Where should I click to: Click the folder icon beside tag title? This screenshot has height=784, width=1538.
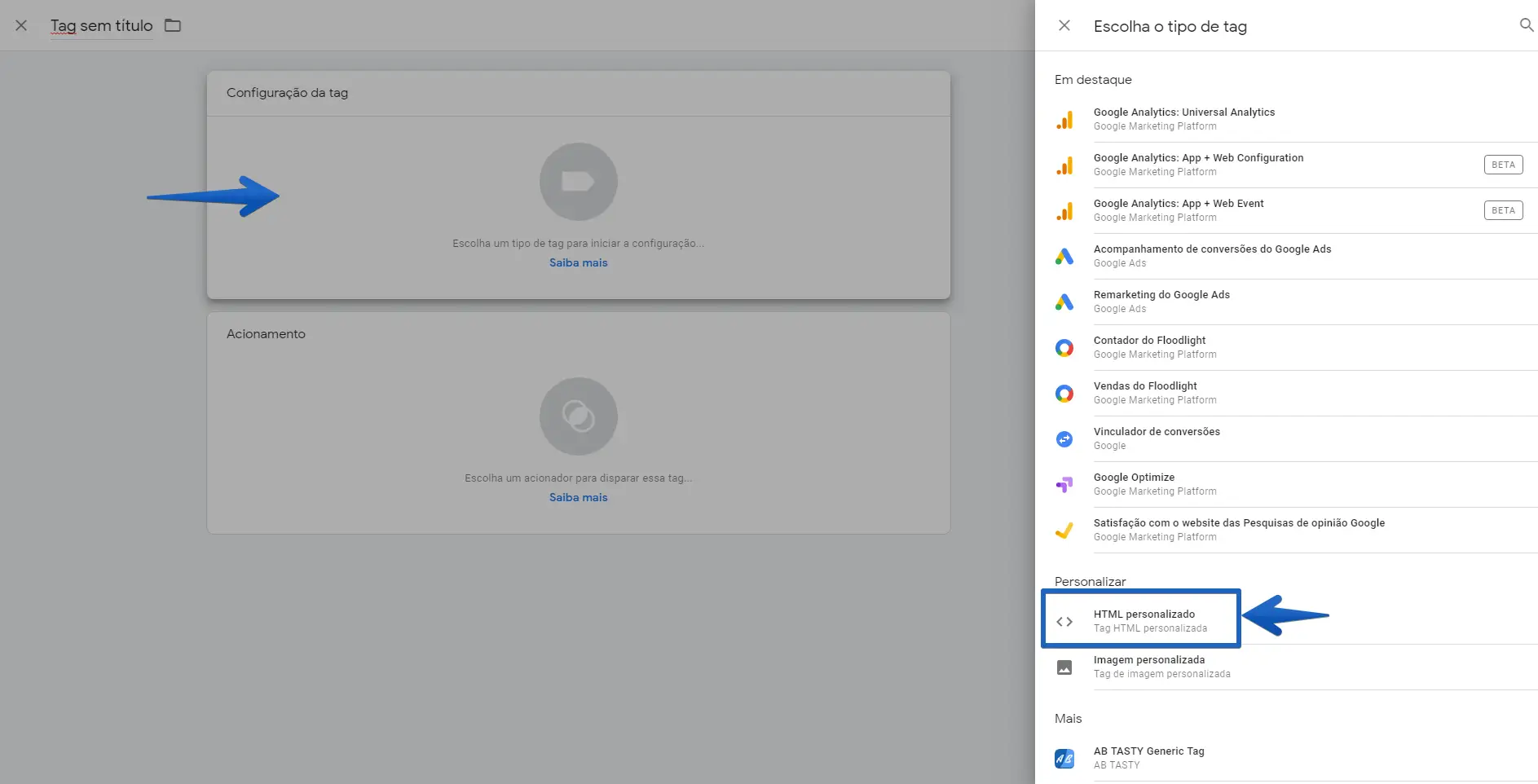tap(173, 25)
